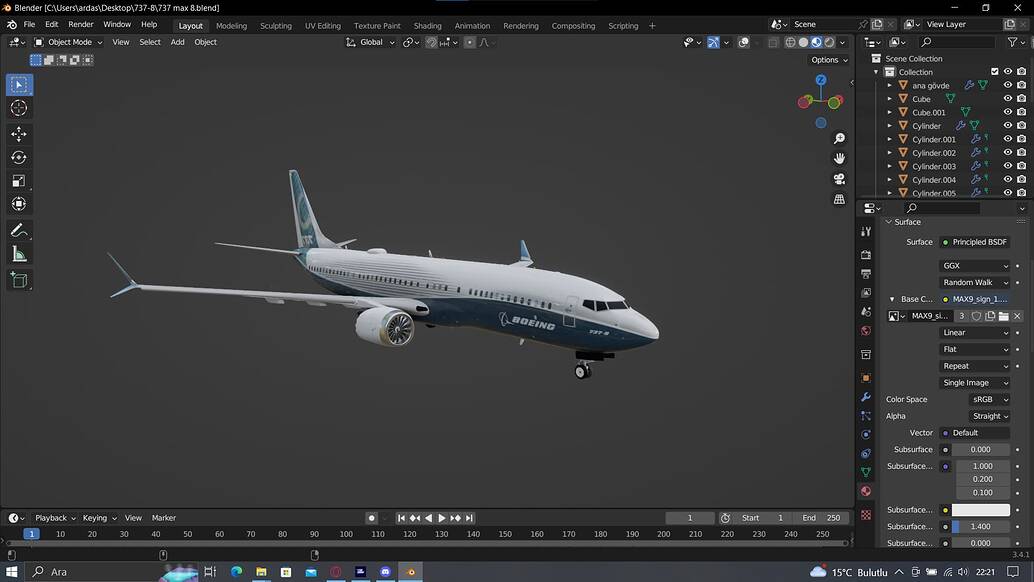Open the GGX distribution dropdown
Viewport: 1034px width, 582px height.
[x=975, y=265]
